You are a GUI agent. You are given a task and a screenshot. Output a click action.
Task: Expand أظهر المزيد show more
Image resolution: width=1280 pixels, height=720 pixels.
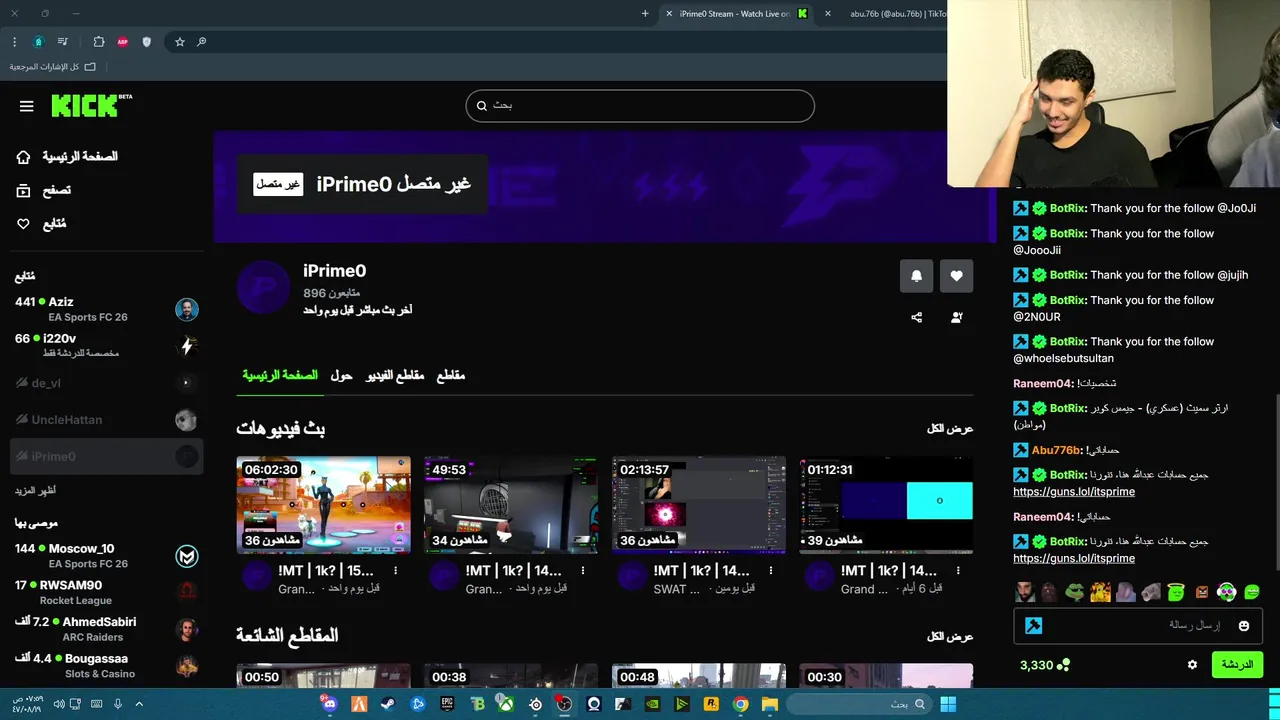(35, 491)
